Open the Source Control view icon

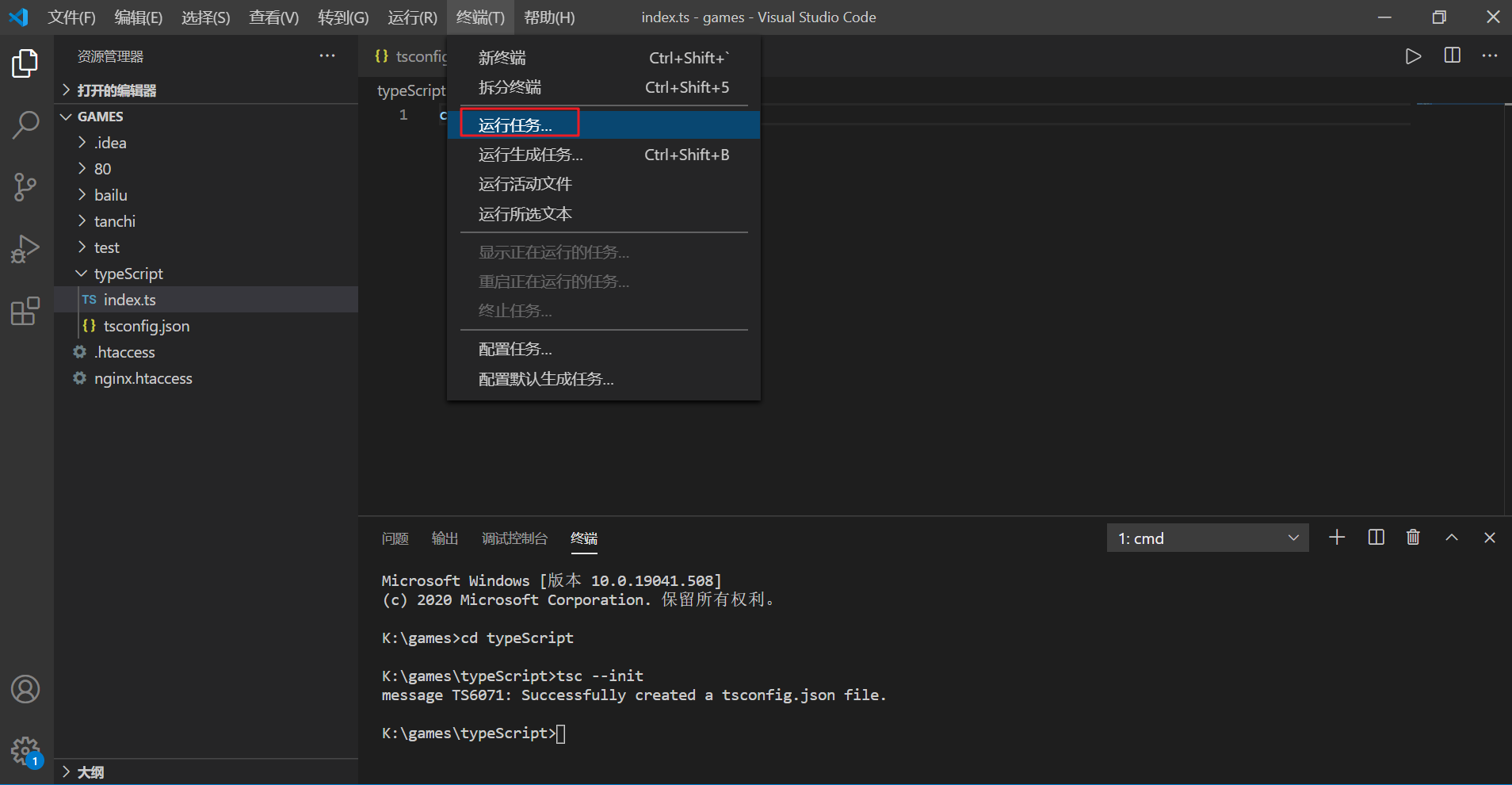[x=26, y=187]
